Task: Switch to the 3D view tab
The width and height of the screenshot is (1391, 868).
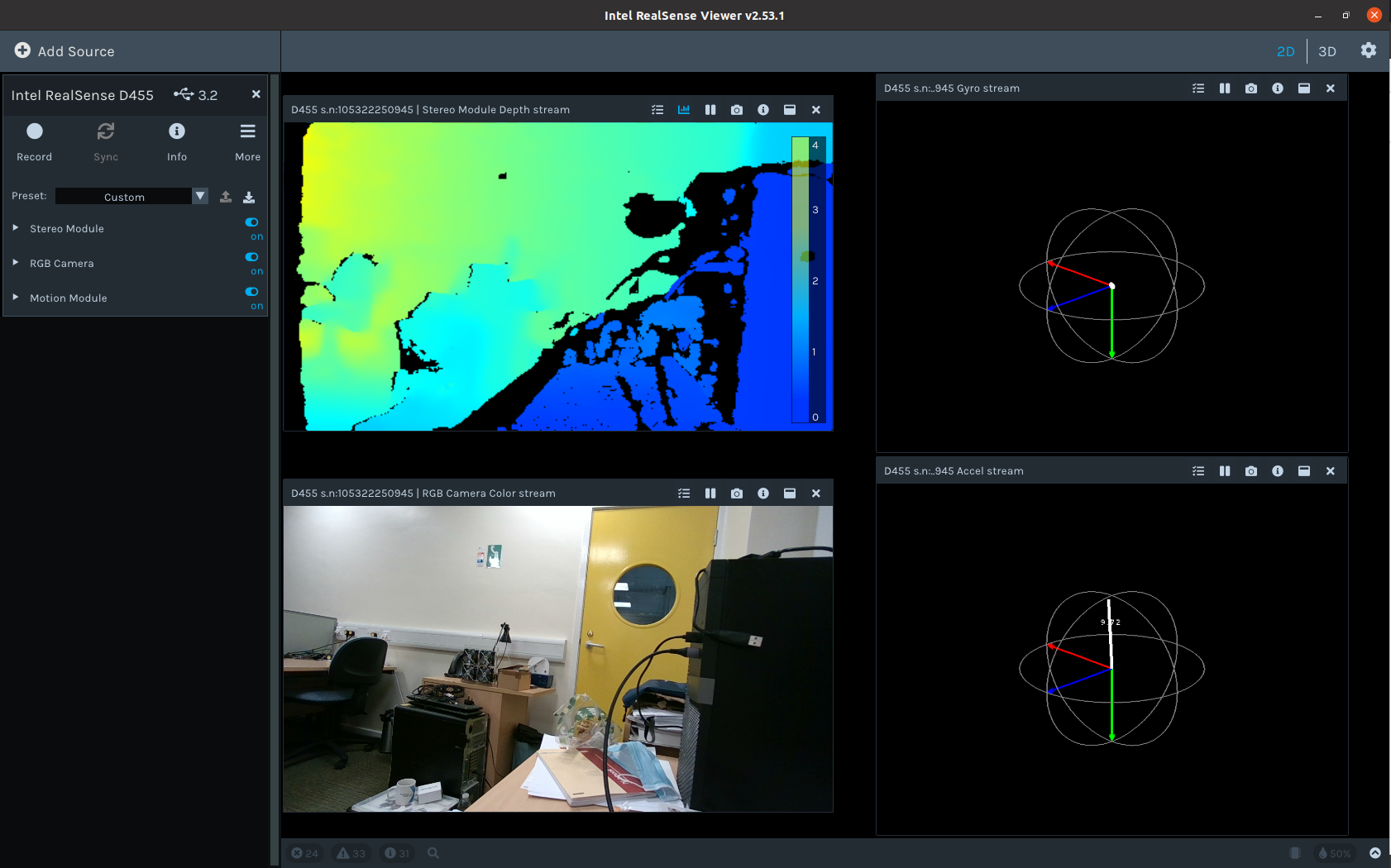Action: [1326, 50]
